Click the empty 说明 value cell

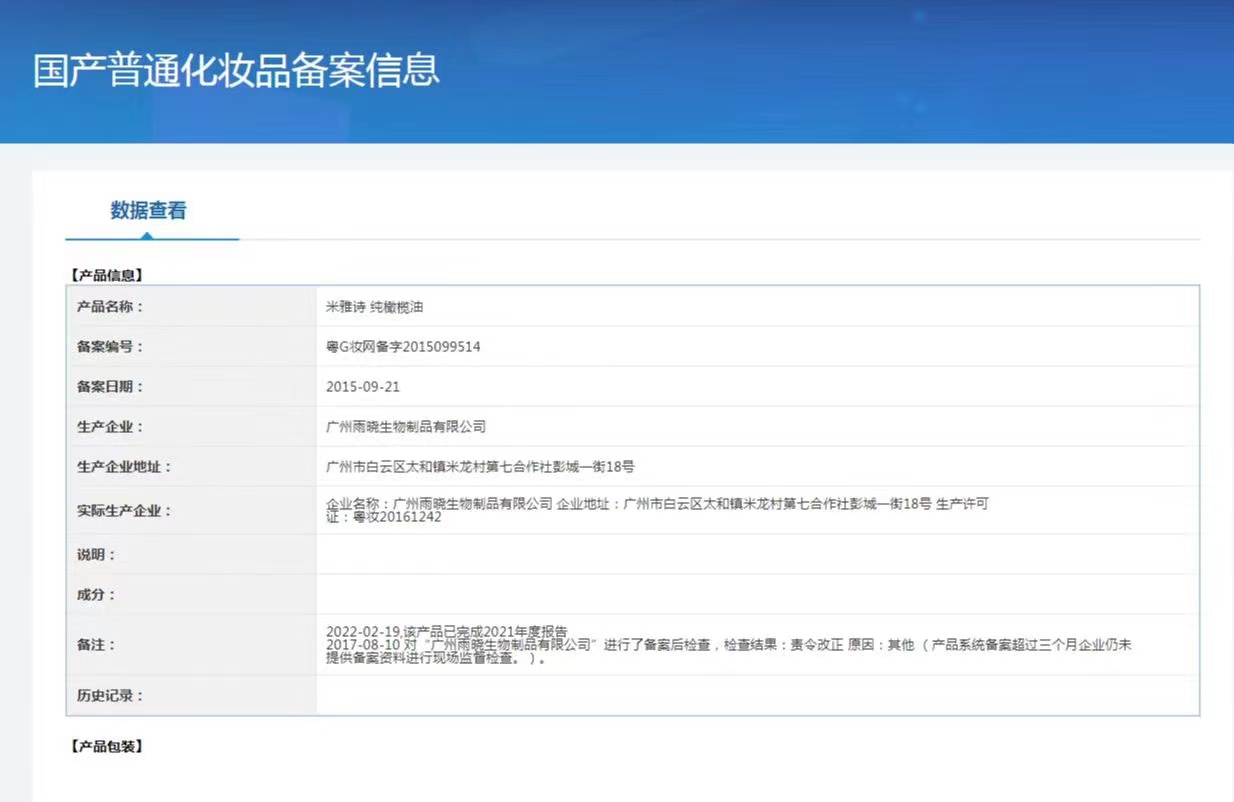pos(757,554)
